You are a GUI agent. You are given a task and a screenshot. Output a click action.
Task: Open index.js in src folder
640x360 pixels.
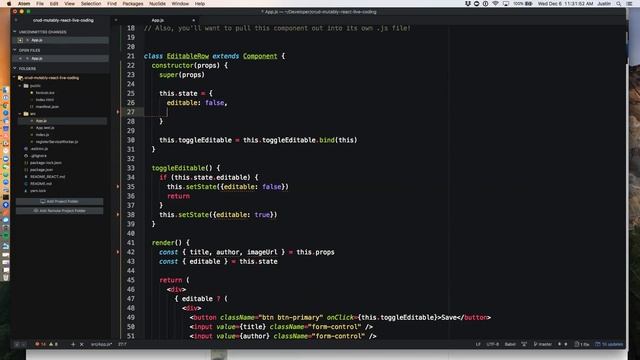tap(42, 135)
